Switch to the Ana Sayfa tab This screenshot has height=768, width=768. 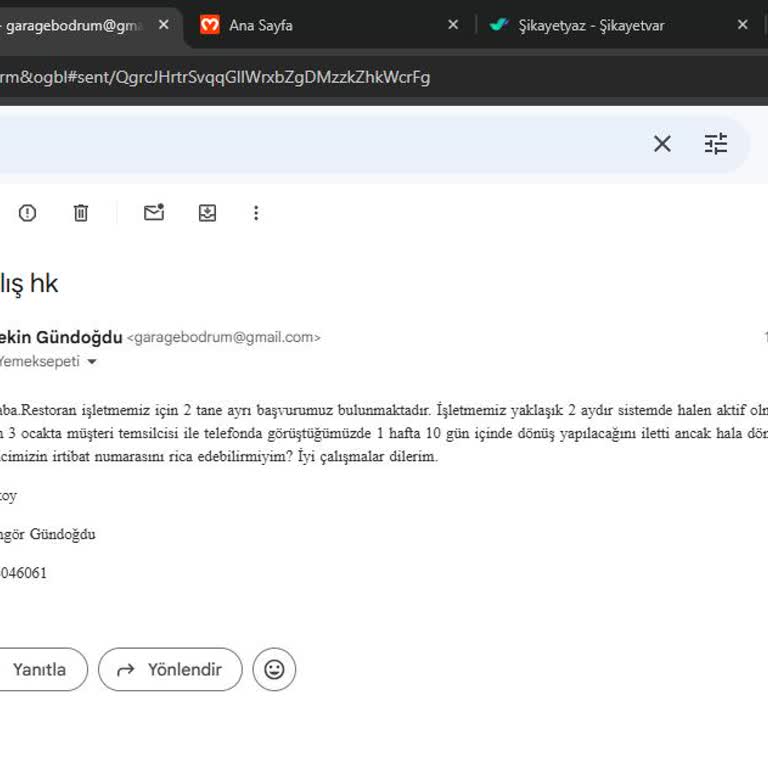click(x=261, y=25)
